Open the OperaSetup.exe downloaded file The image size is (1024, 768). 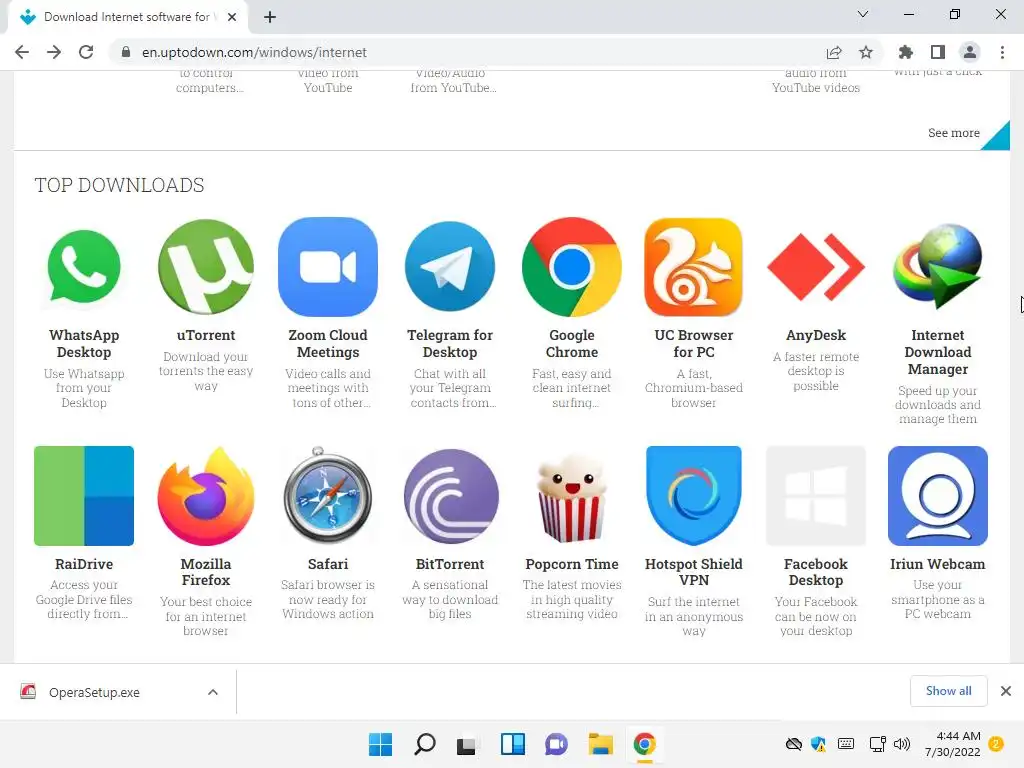pos(93,692)
